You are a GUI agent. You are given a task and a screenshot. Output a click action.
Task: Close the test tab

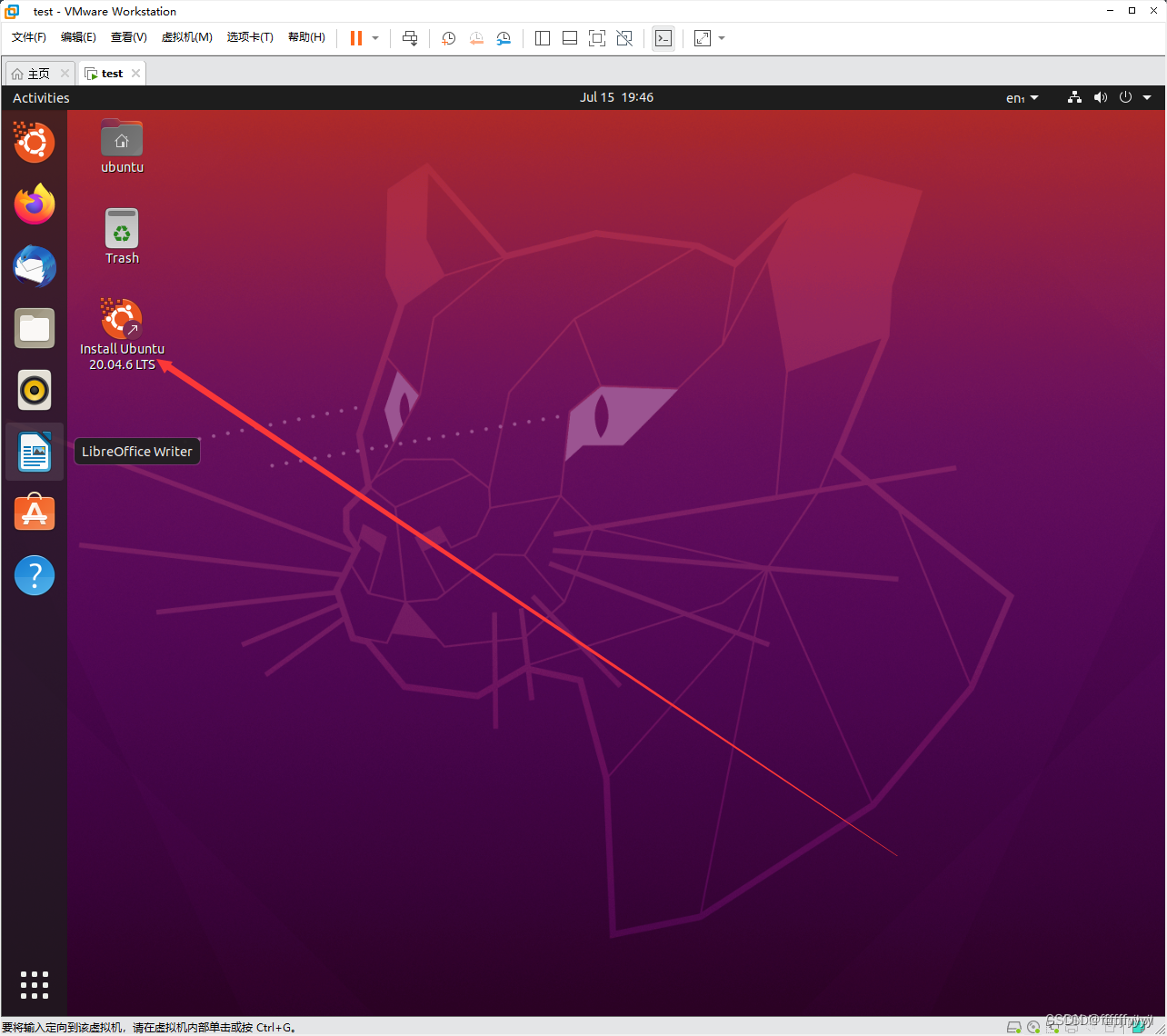pyautogui.click(x=135, y=74)
